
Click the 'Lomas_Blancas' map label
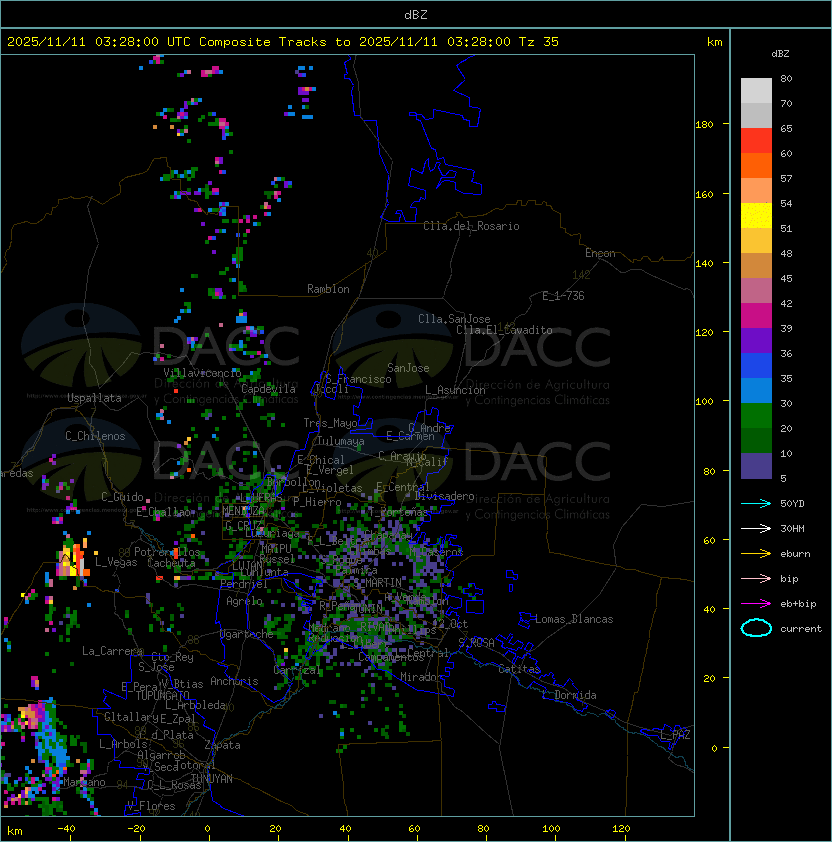[x=574, y=619]
